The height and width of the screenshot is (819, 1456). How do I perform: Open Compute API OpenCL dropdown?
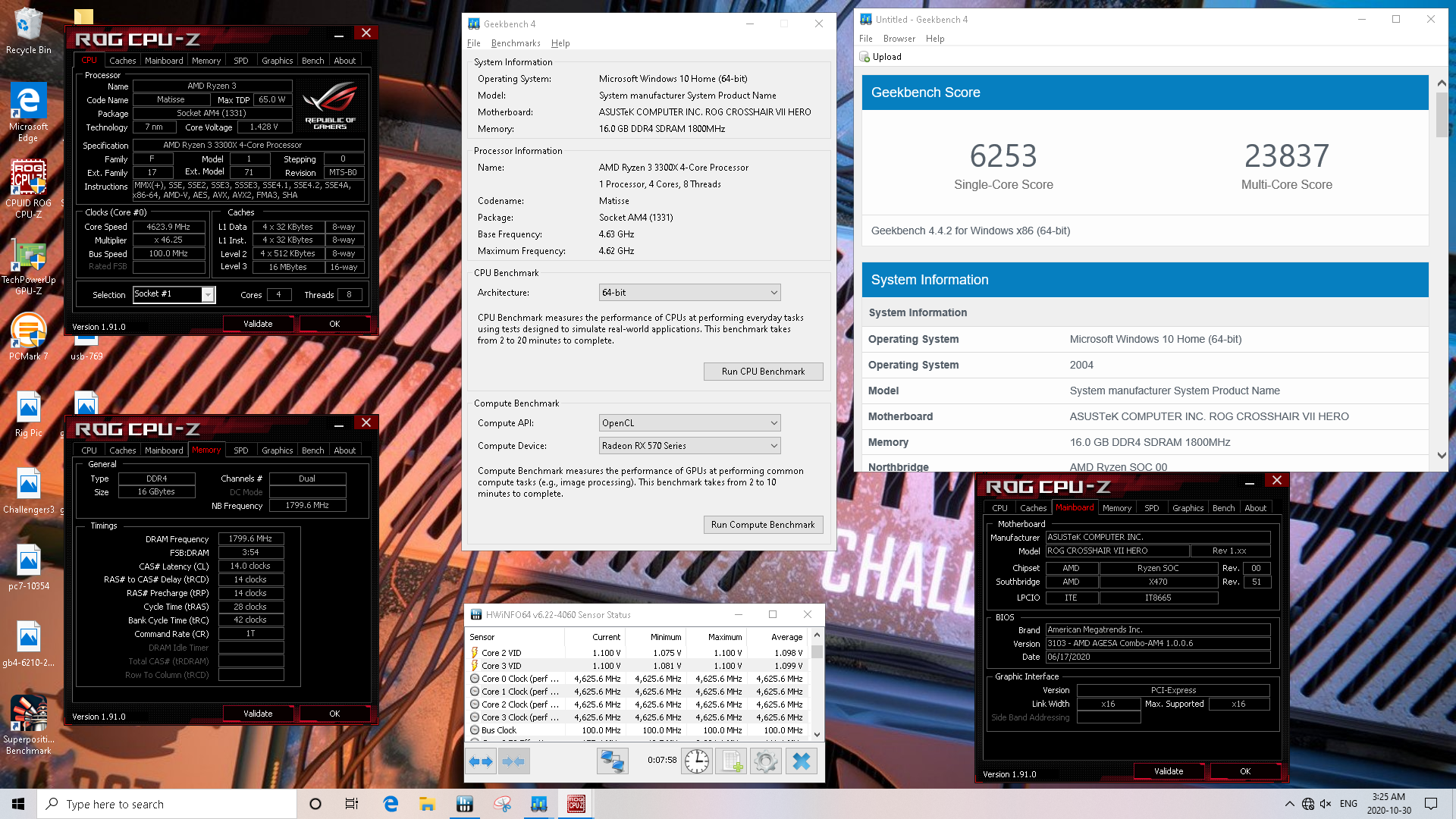(689, 423)
